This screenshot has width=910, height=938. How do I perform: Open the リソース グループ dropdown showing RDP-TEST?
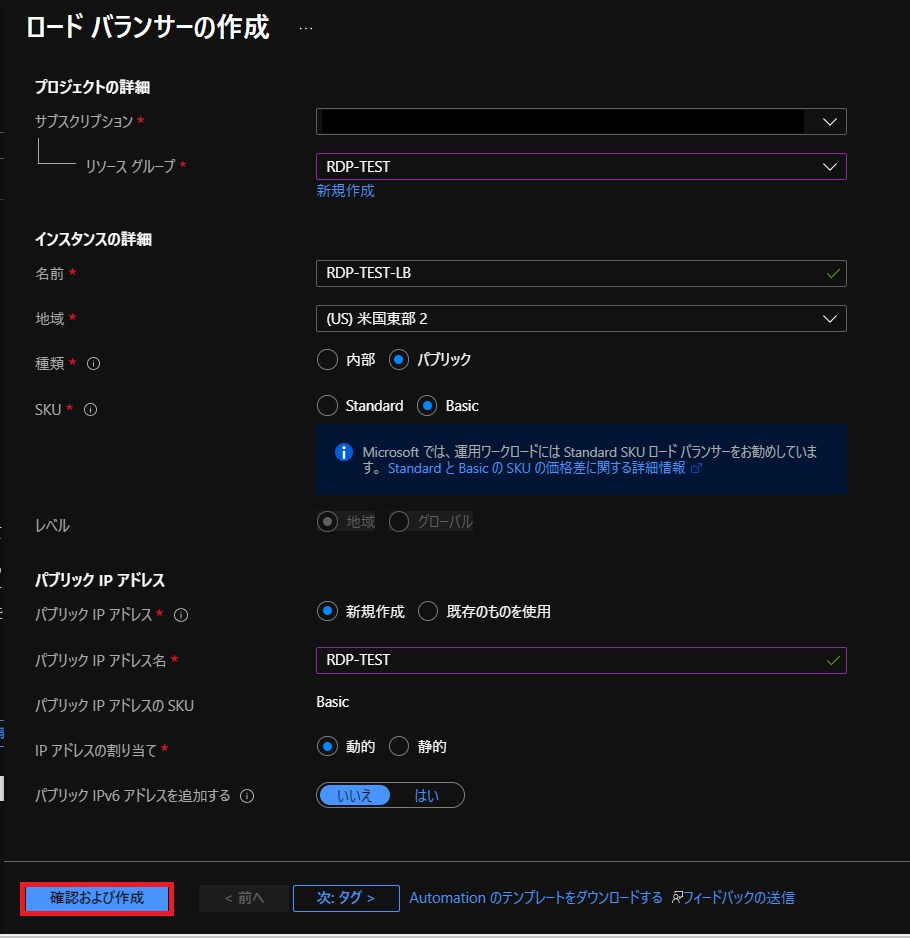click(x=581, y=166)
